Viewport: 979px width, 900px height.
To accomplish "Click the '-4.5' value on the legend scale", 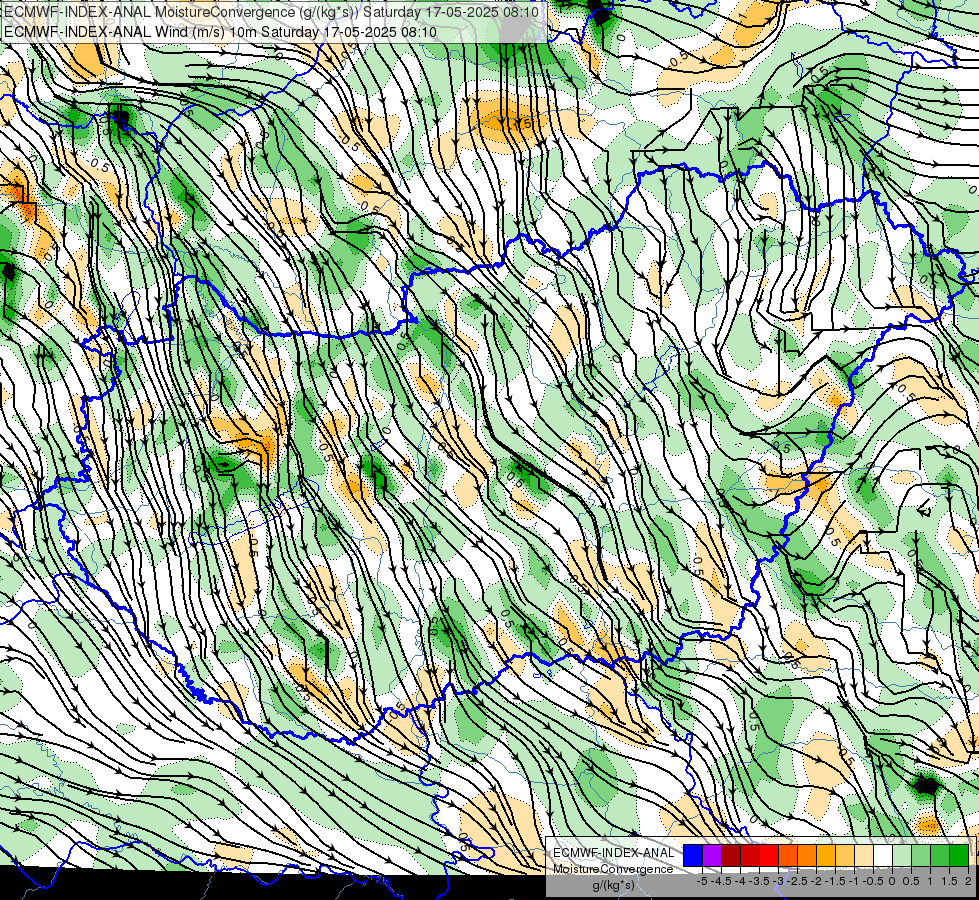I will [x=722, y=881].
